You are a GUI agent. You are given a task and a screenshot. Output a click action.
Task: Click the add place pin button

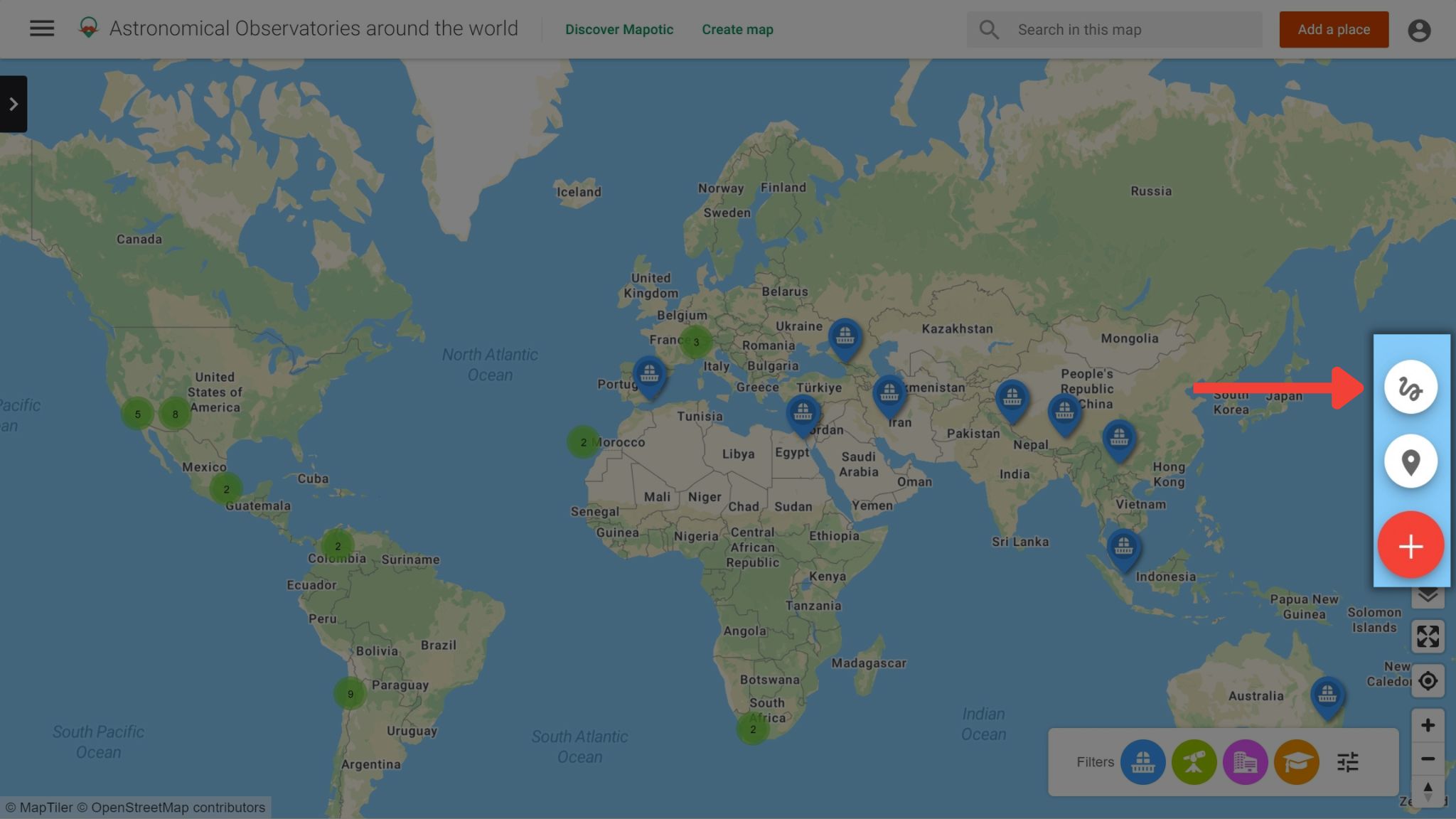pos(1410,461)
